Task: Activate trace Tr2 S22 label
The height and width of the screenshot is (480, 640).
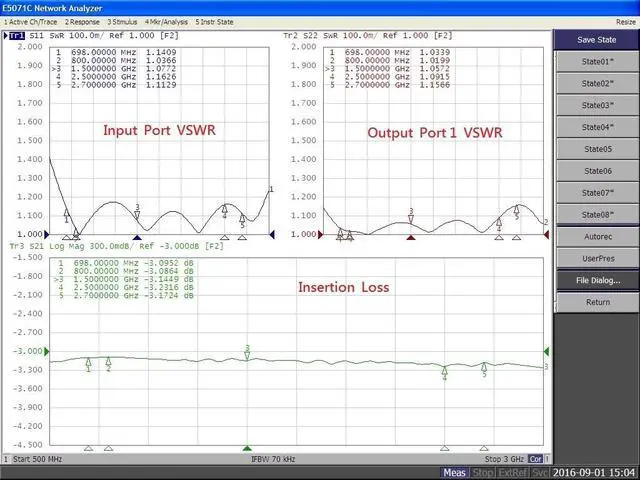Action: coord(300,36)
